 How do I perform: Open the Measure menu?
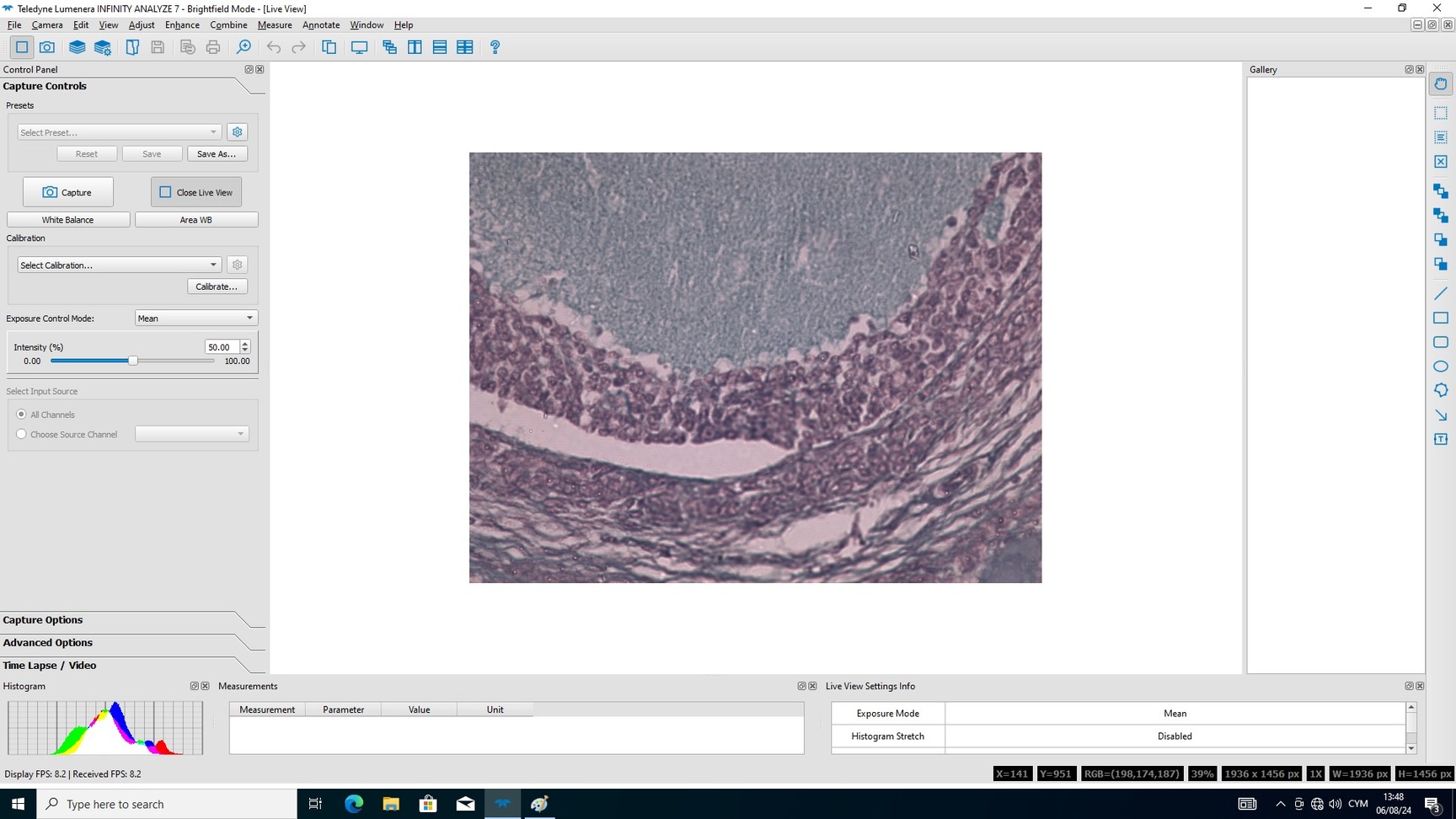(x=275, y=25)
